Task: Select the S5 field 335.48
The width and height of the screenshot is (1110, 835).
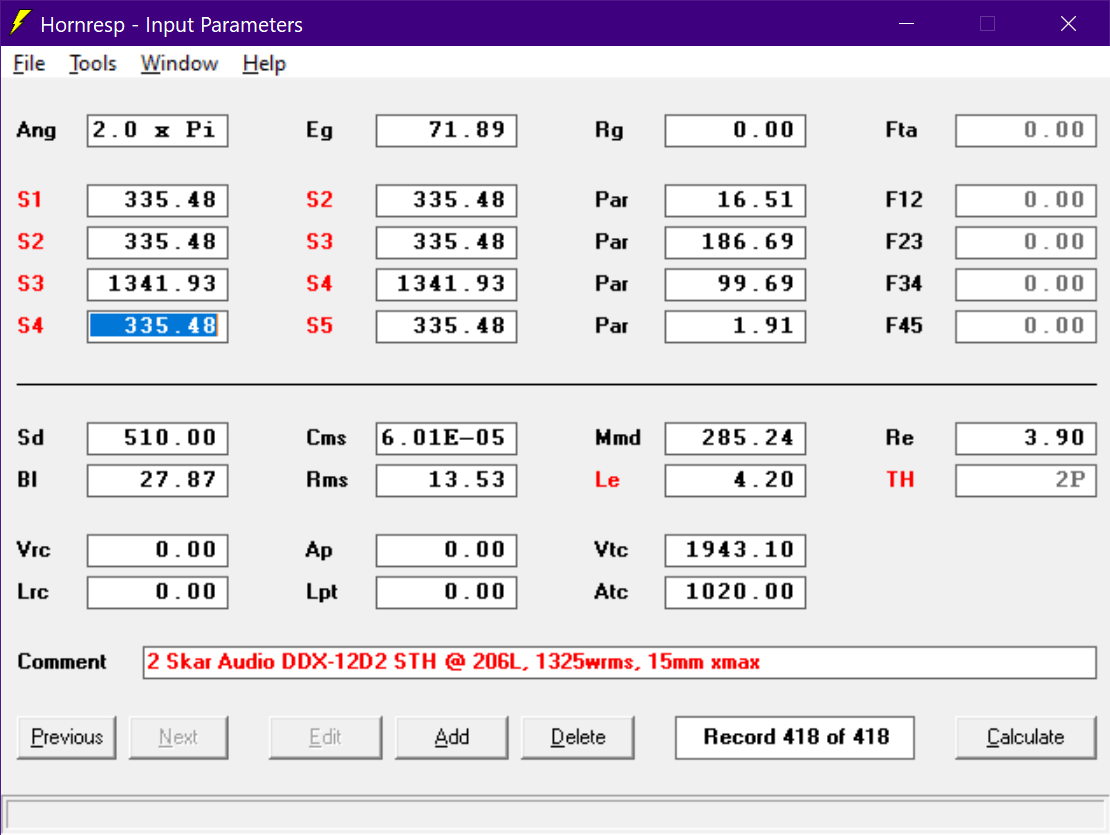Action: pyautogui.click(x=446, y=326)
